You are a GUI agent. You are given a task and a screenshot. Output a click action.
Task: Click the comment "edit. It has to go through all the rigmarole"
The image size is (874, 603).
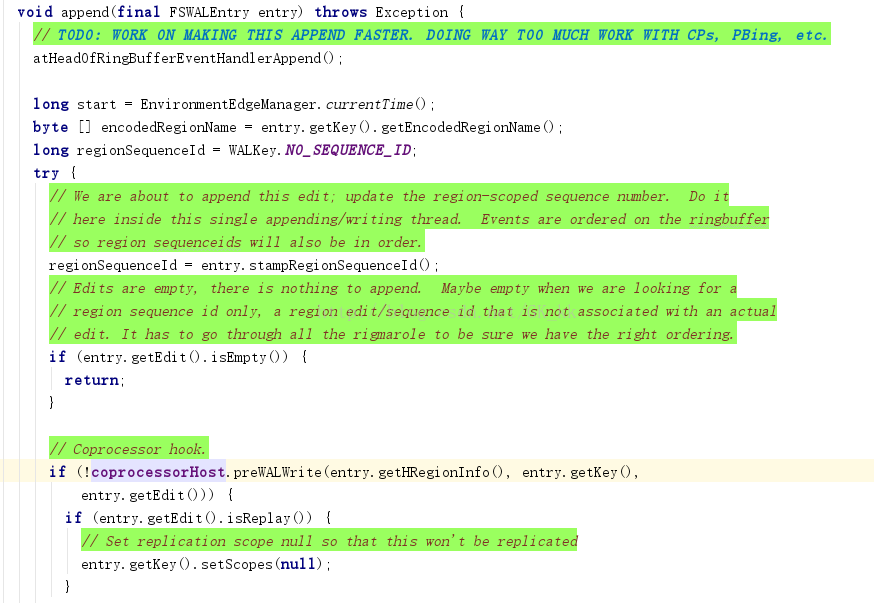click(392, 334)
